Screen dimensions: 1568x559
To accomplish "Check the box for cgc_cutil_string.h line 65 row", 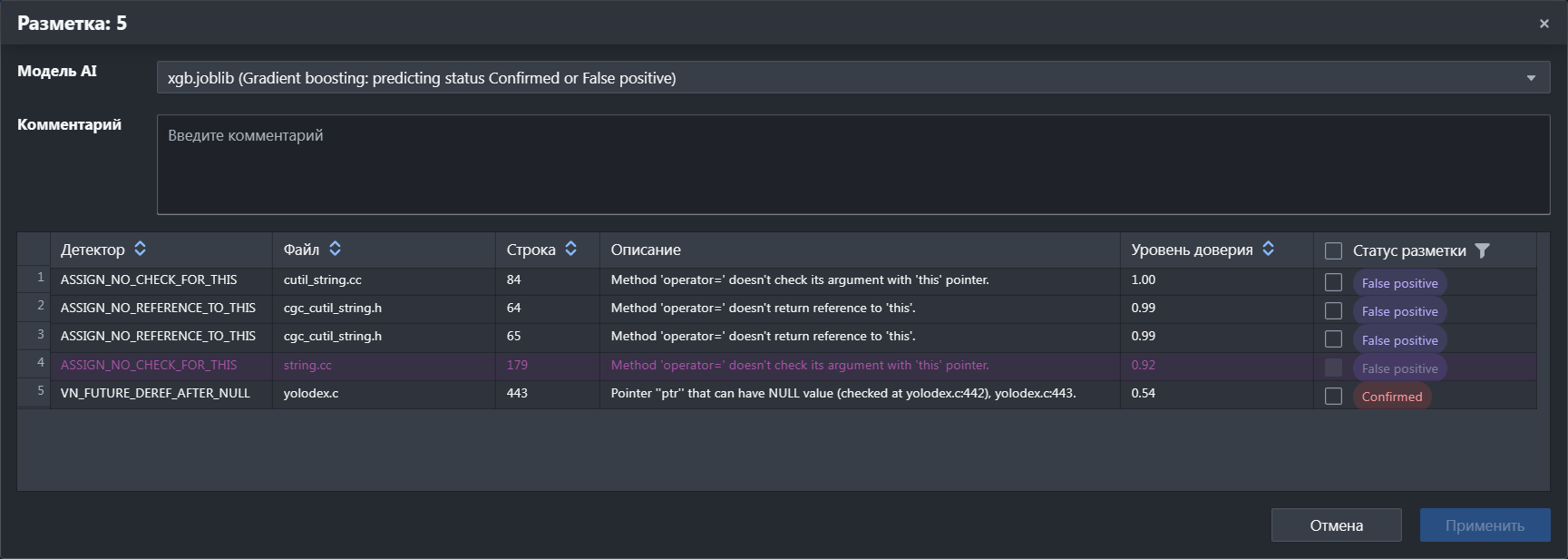I will coord(1333,338).
